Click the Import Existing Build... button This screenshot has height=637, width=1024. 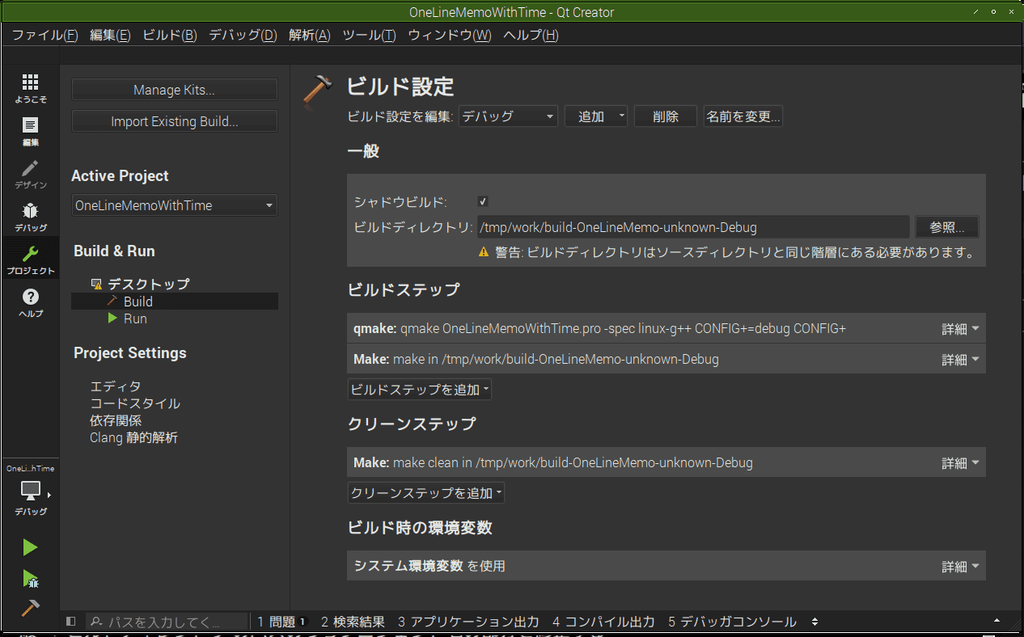click(174, 121)
